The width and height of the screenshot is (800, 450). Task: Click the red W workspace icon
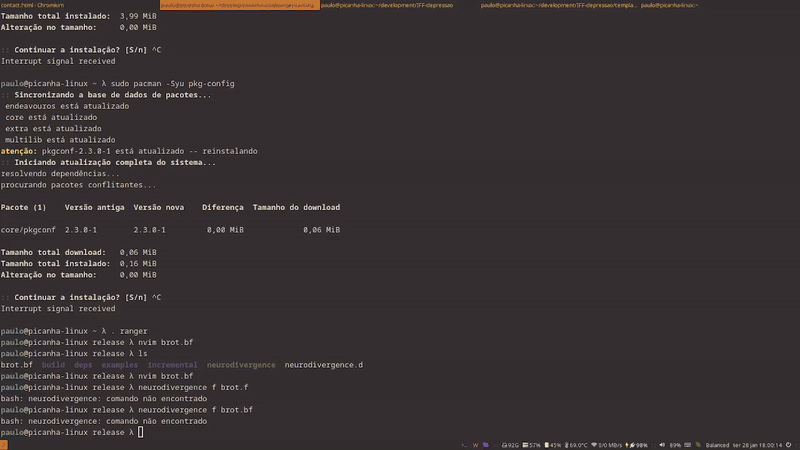point(476,445)
